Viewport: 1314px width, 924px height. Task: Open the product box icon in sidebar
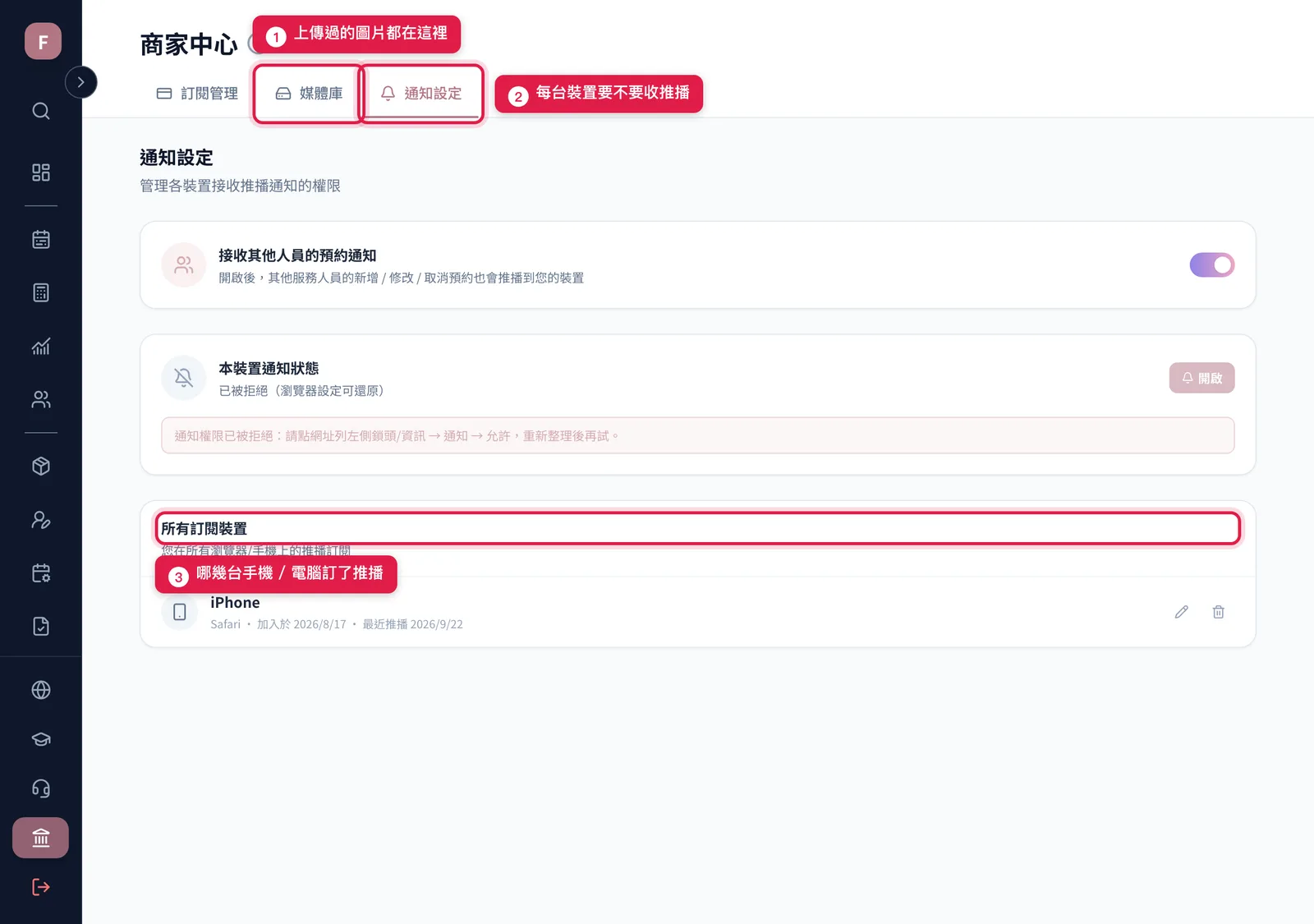pos(41,467)
